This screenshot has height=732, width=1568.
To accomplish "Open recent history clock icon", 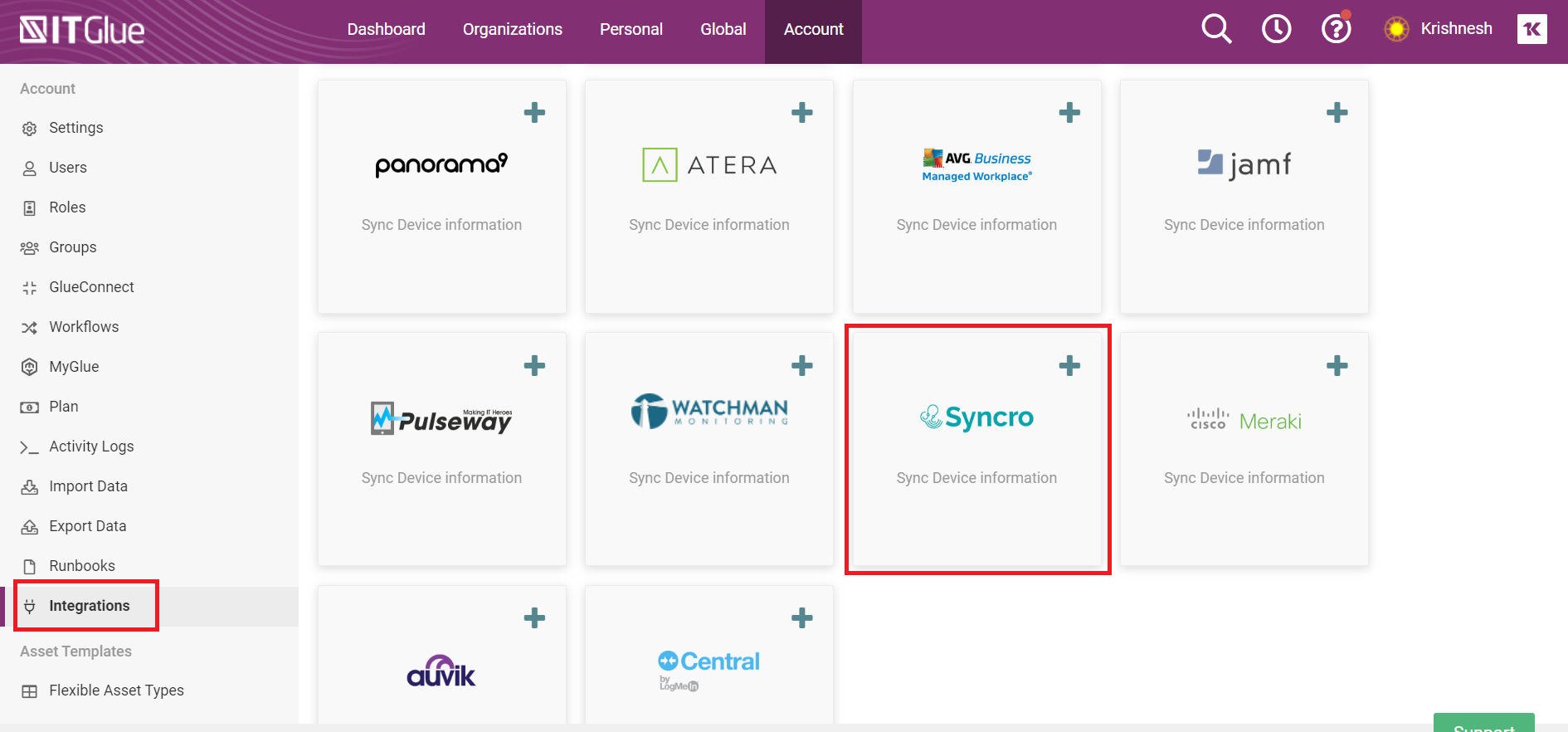I will [1276, 29].
